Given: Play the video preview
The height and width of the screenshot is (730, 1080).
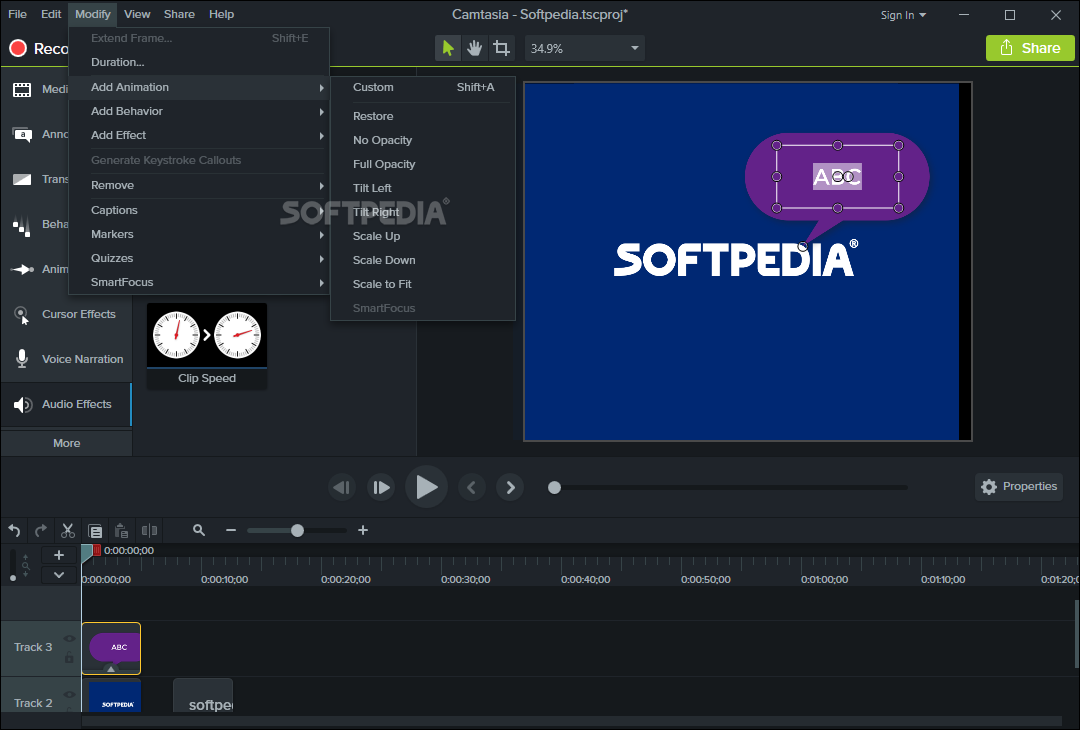Looking at the screenshot, I should click(426, 487).
